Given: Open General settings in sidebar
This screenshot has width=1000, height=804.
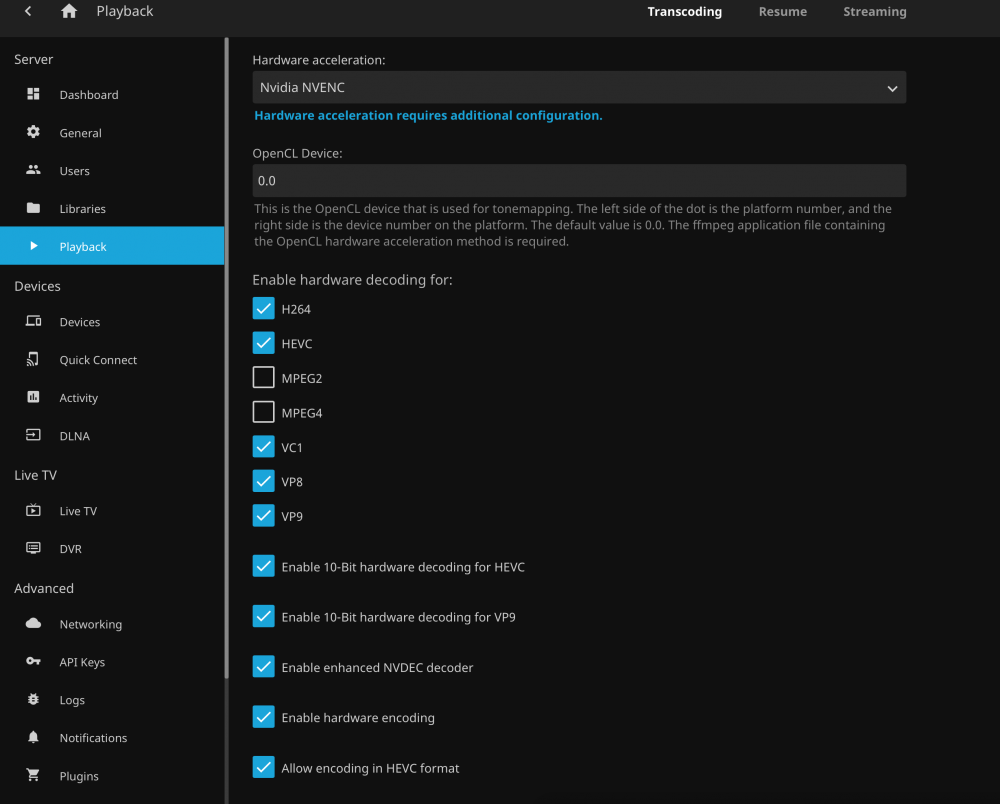Looking at the screenshot, I should pyautogui.click(x=112, y=133).
